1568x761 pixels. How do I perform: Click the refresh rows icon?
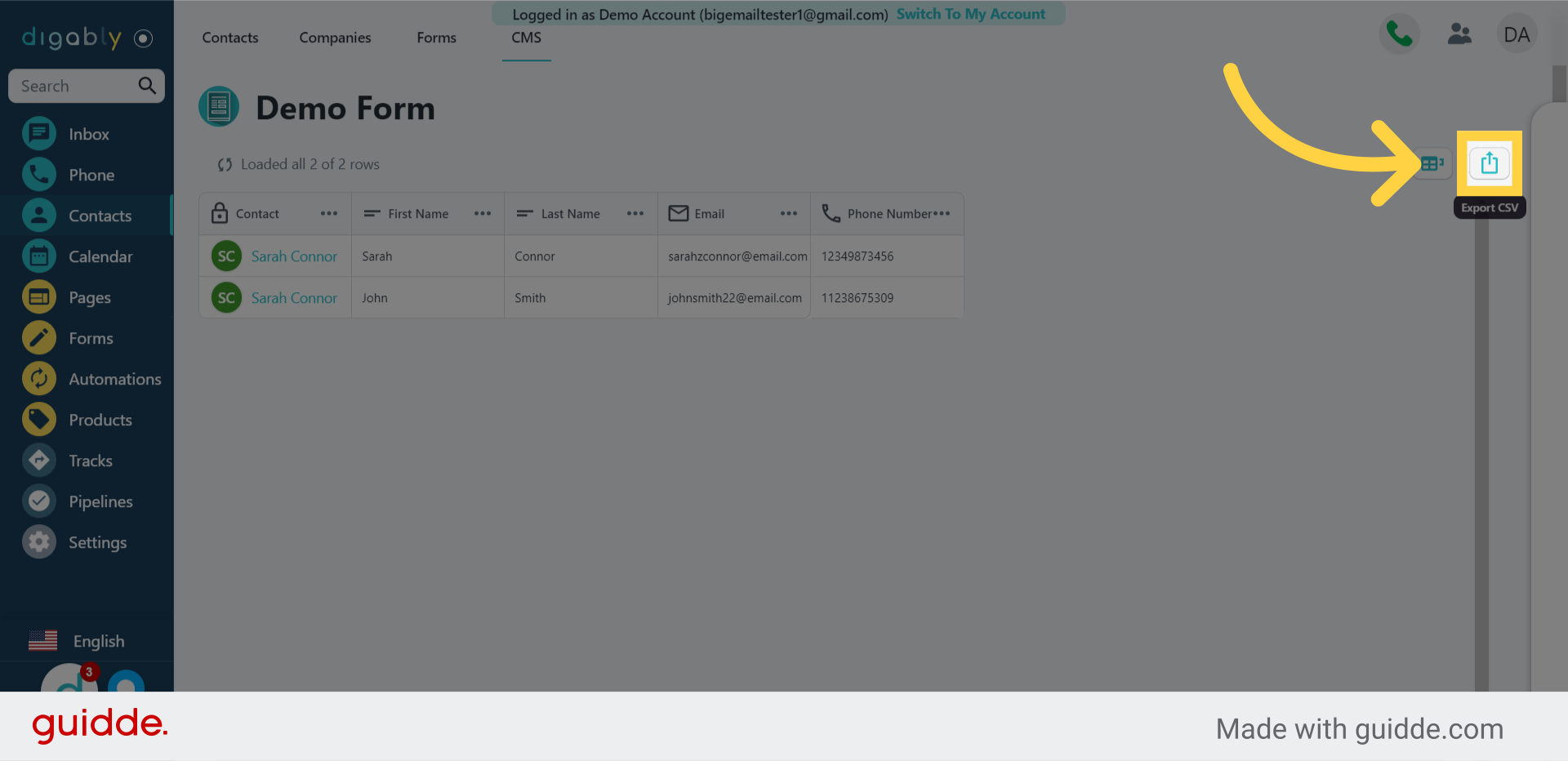tap(225, 165)
